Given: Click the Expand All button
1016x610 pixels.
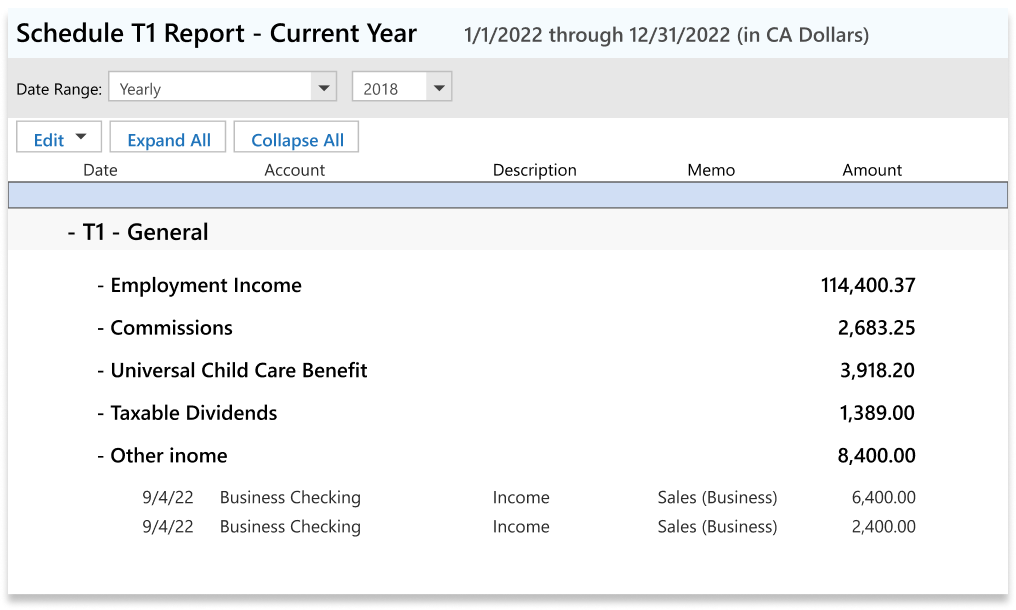Looking at the screenshot, I should [x=169, y=139].
